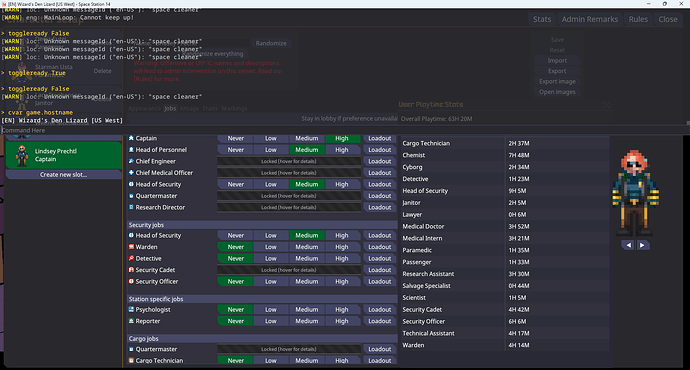
Task: Click the Captain job icon
Action: coord(131,138)
